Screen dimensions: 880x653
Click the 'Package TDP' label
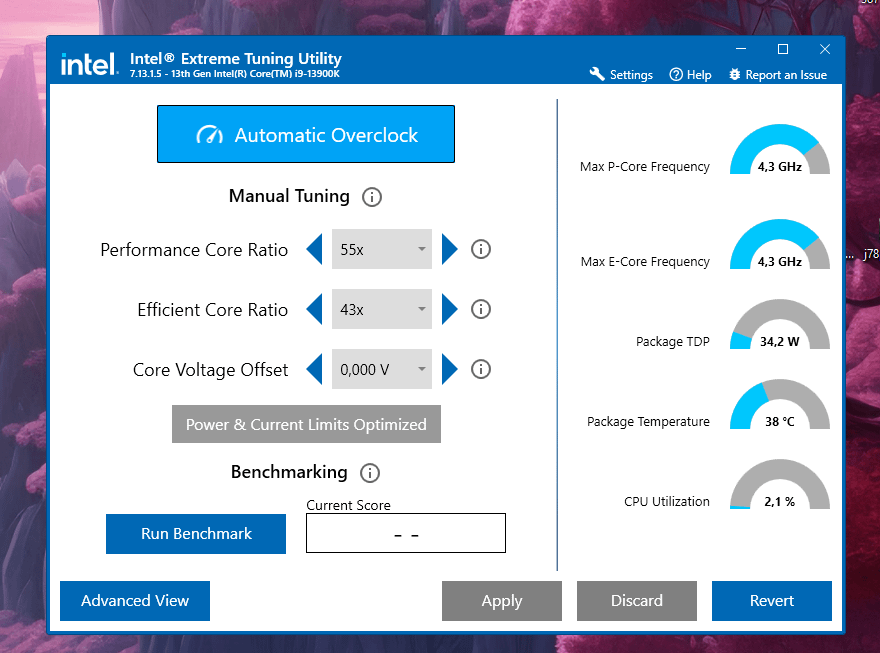672,342
